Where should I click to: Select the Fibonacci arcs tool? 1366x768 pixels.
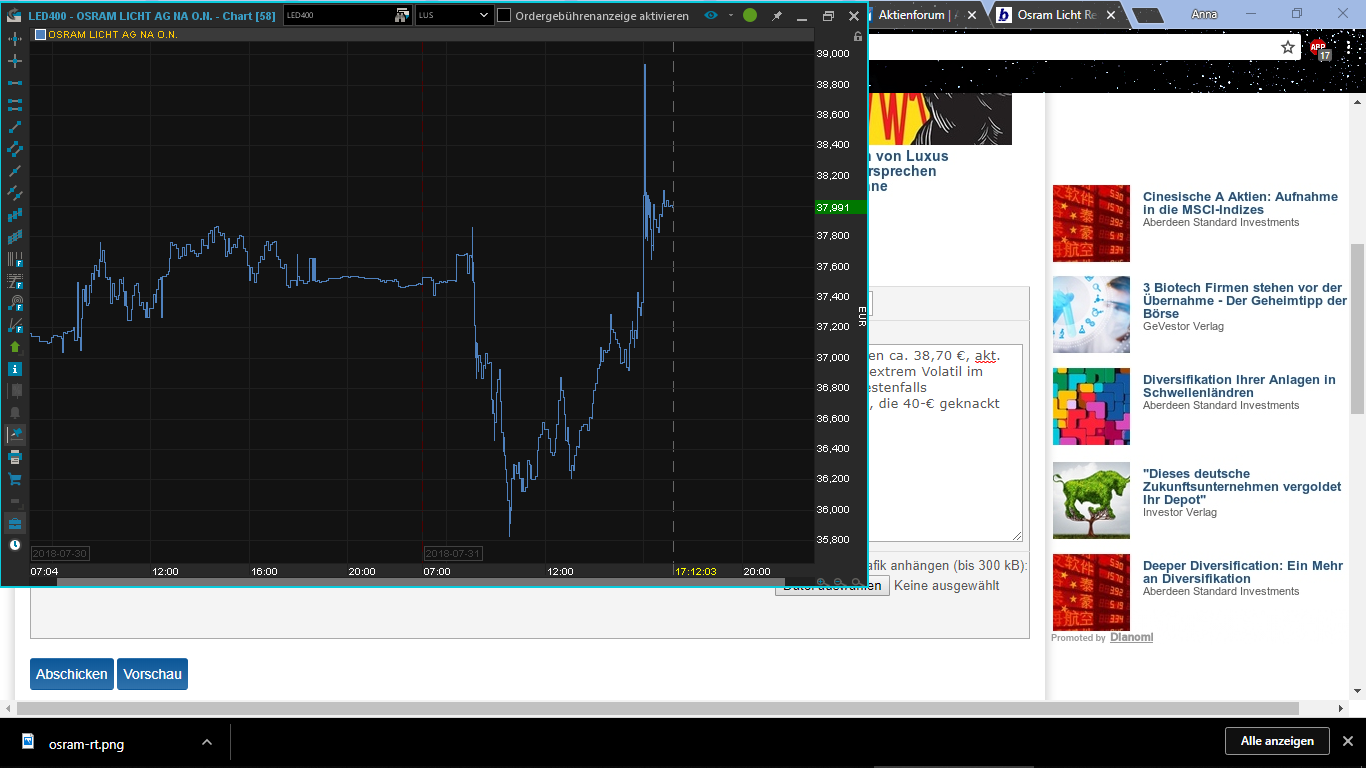(15, 303)
